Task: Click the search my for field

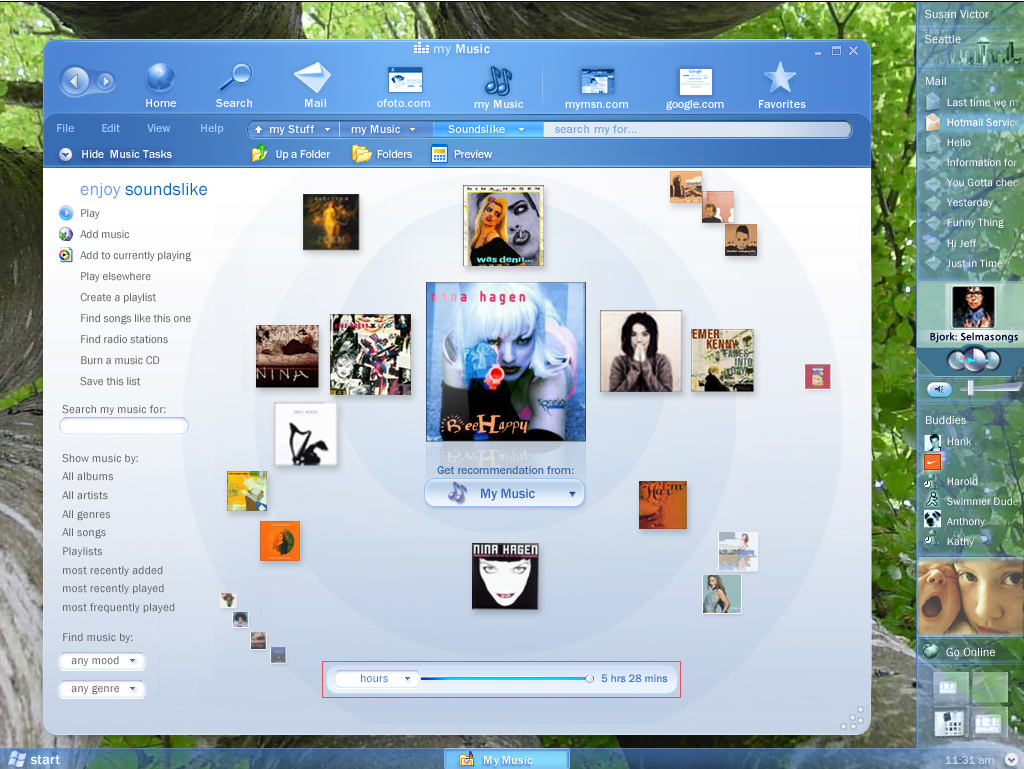Action: pos(697,129)
